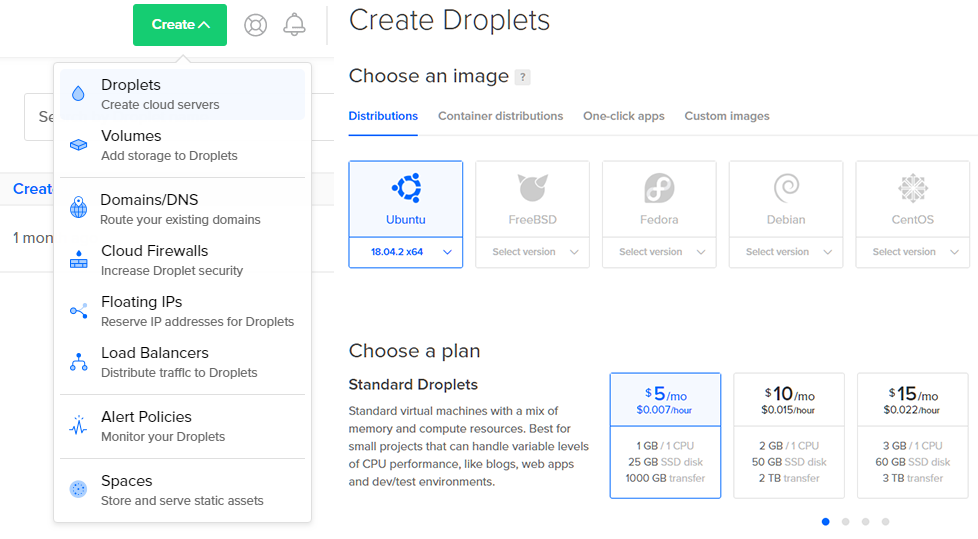
Task: Click the Alert Policies pulse icon
Action: [x=79, y=425]
